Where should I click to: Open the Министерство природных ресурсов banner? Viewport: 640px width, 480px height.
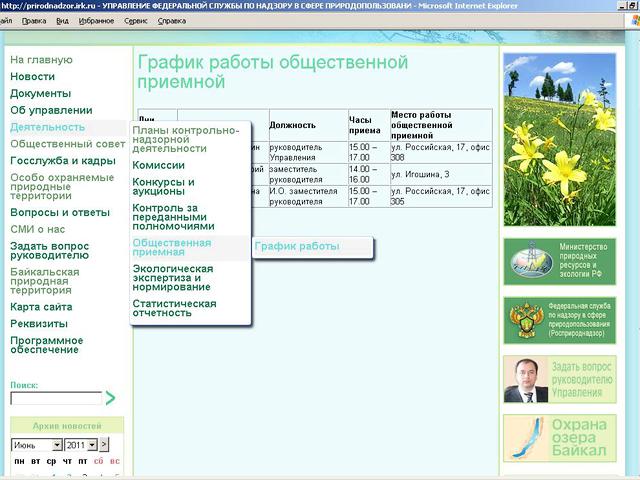[x=559, y=262]
